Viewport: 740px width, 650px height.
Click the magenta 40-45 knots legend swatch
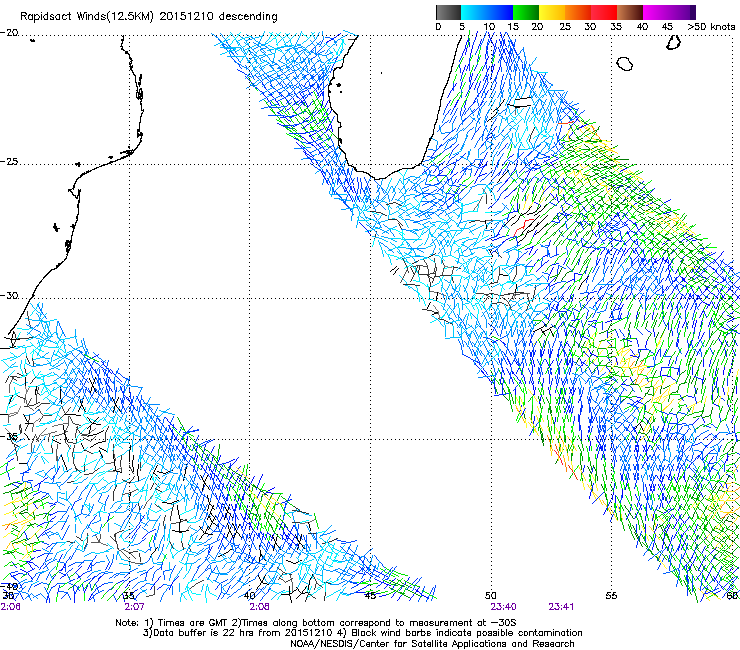pyautogui.click(x=656, y=12)
